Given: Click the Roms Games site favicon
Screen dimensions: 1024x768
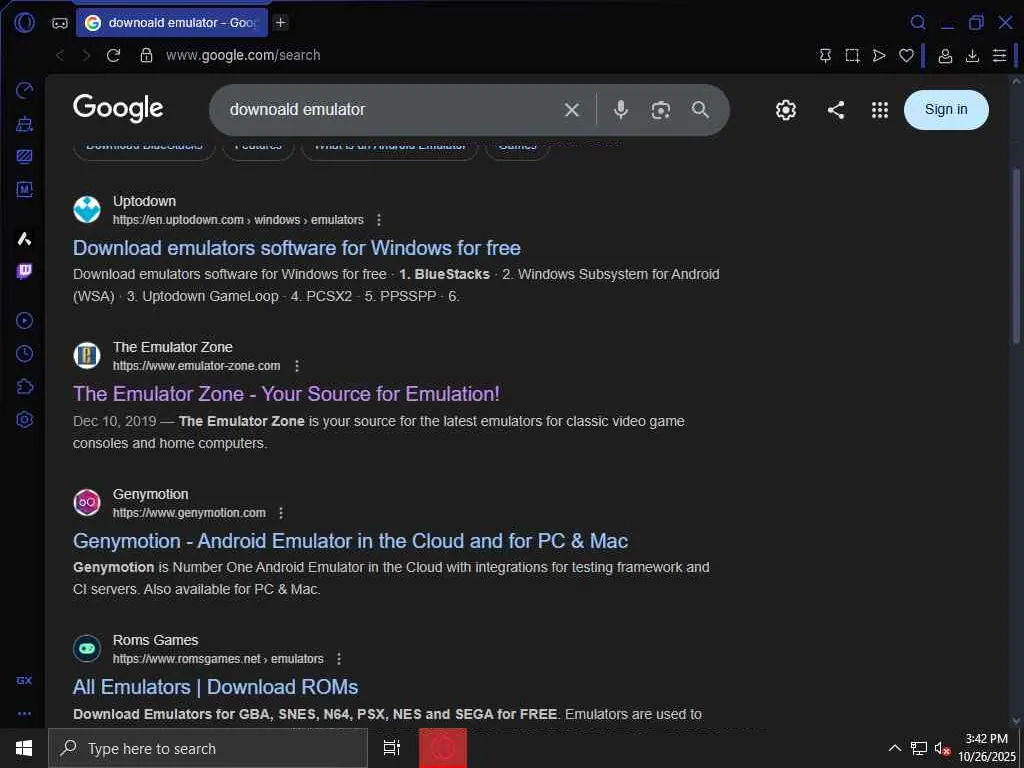Looking at the screenshot, I should (x=87, y=648).
